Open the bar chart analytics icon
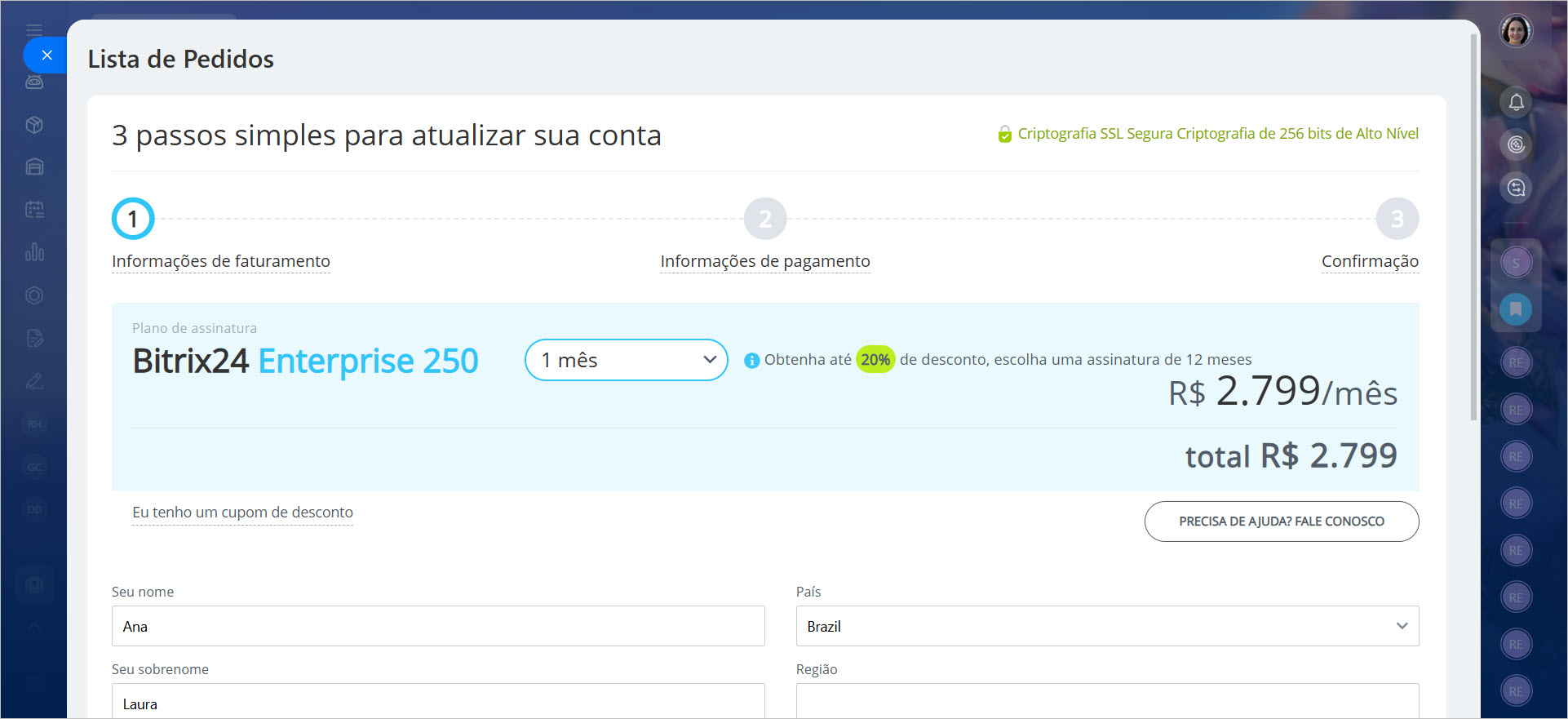1568x719 pixels. pos(34,252)
